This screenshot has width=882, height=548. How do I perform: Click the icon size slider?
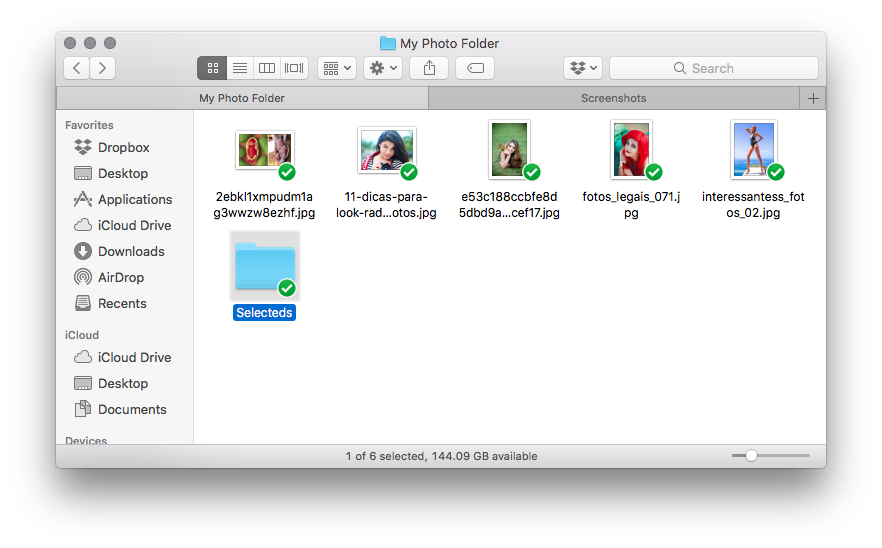point(771,456)
